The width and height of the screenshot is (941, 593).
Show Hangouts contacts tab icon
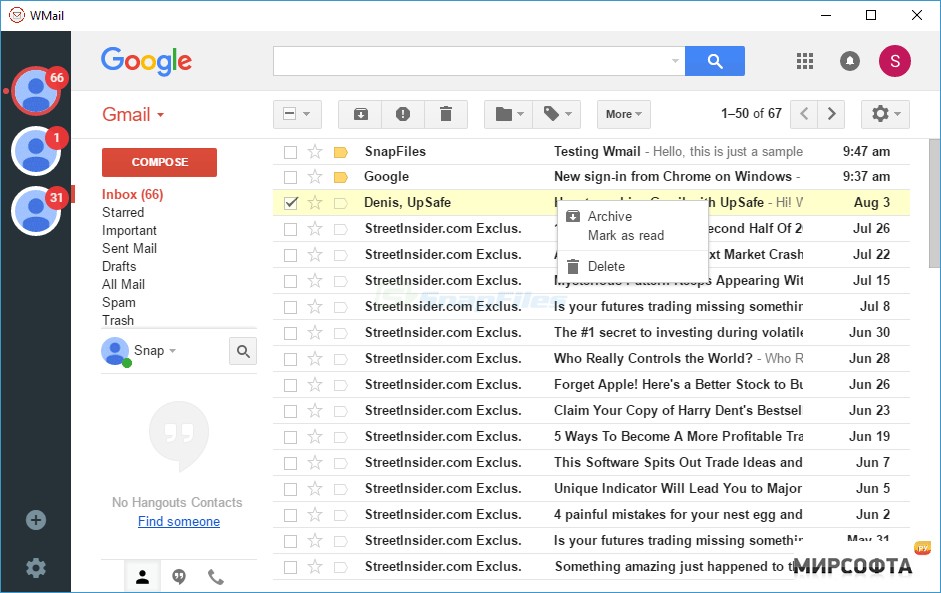(x=142, y=577)
